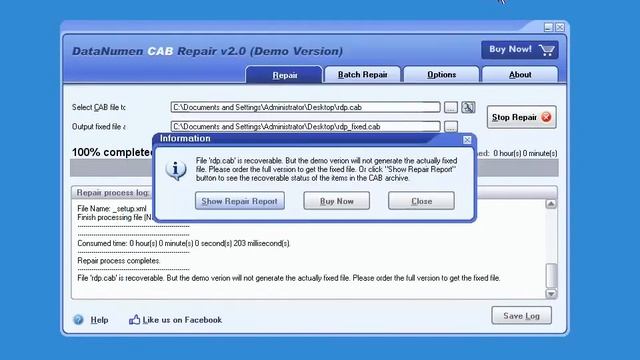This screenshot has height=360, width=640.
Task: Close the Information dialog with X
Action: pos(467,140)
